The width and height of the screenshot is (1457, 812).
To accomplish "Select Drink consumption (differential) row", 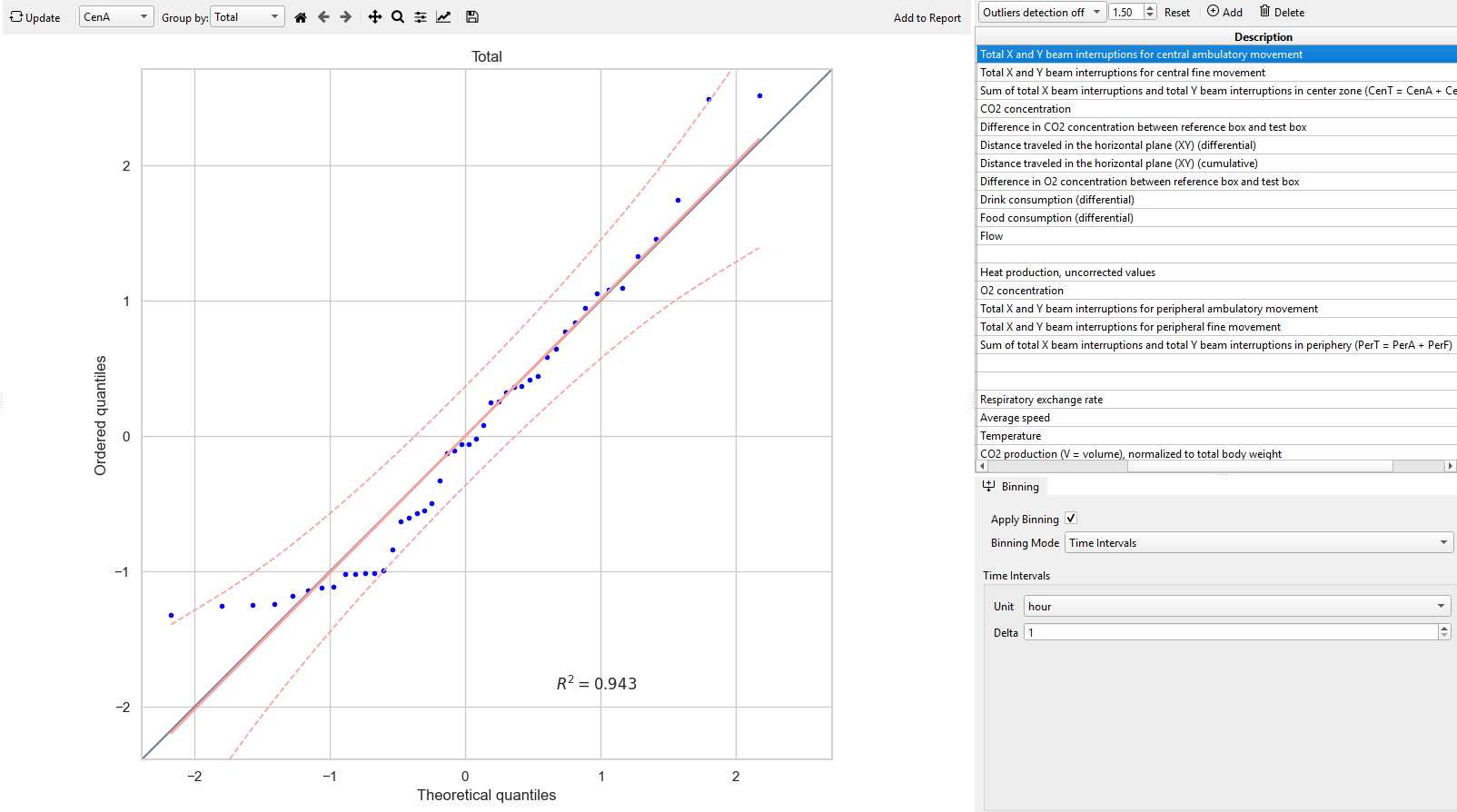I will (x=1216, y=200).
